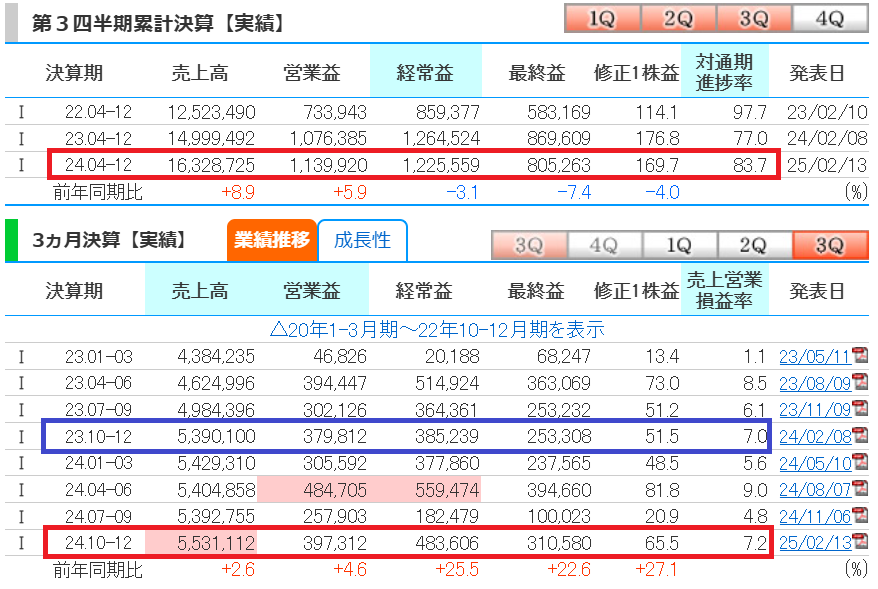
Task: Select the 24.01-03 period label
Action: pyautogui.click(x=98, y=463)
